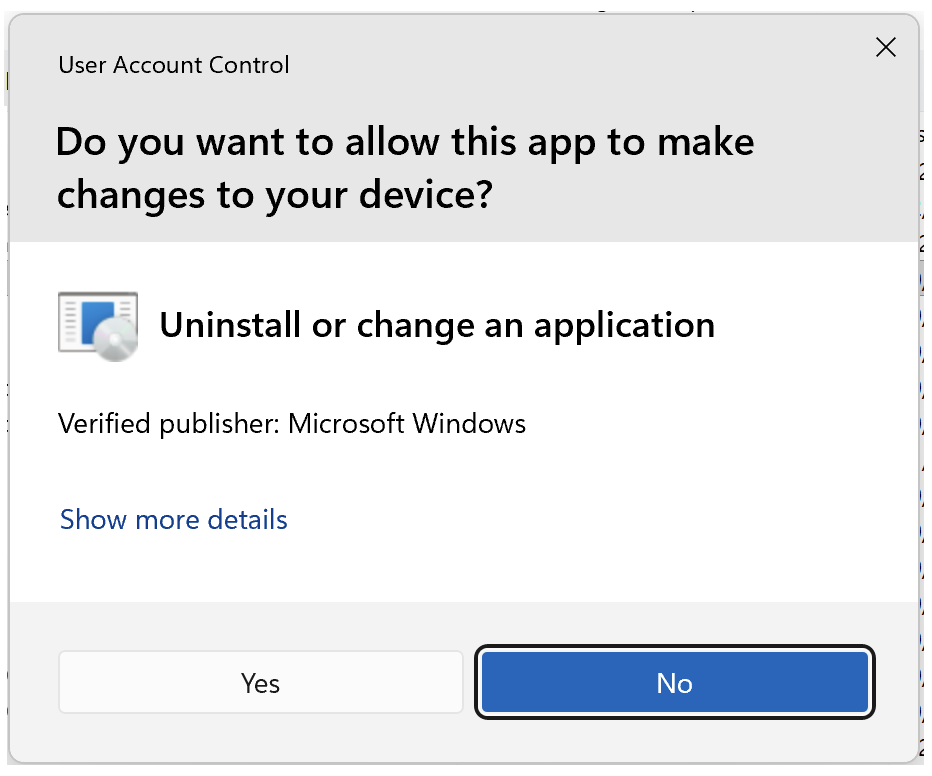The width and height of the screenshot is (932, 776).
Task: Click the "Do you want to allow" heading line
Action: tap(405, 142)
